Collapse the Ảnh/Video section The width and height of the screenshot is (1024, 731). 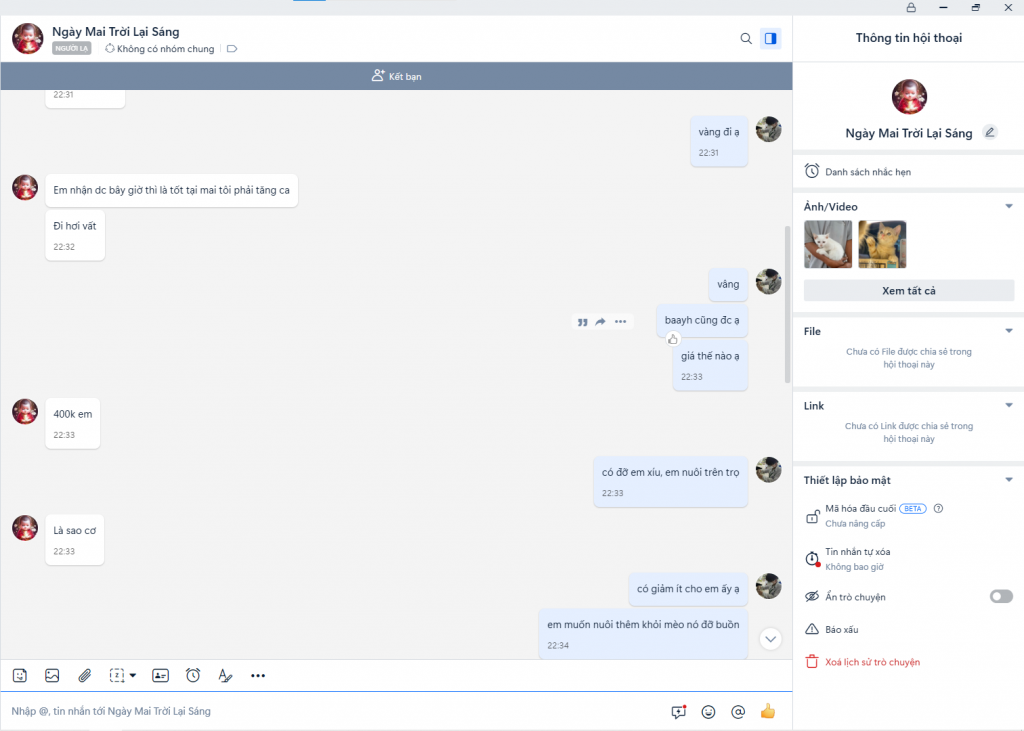tap(1009, 206)
